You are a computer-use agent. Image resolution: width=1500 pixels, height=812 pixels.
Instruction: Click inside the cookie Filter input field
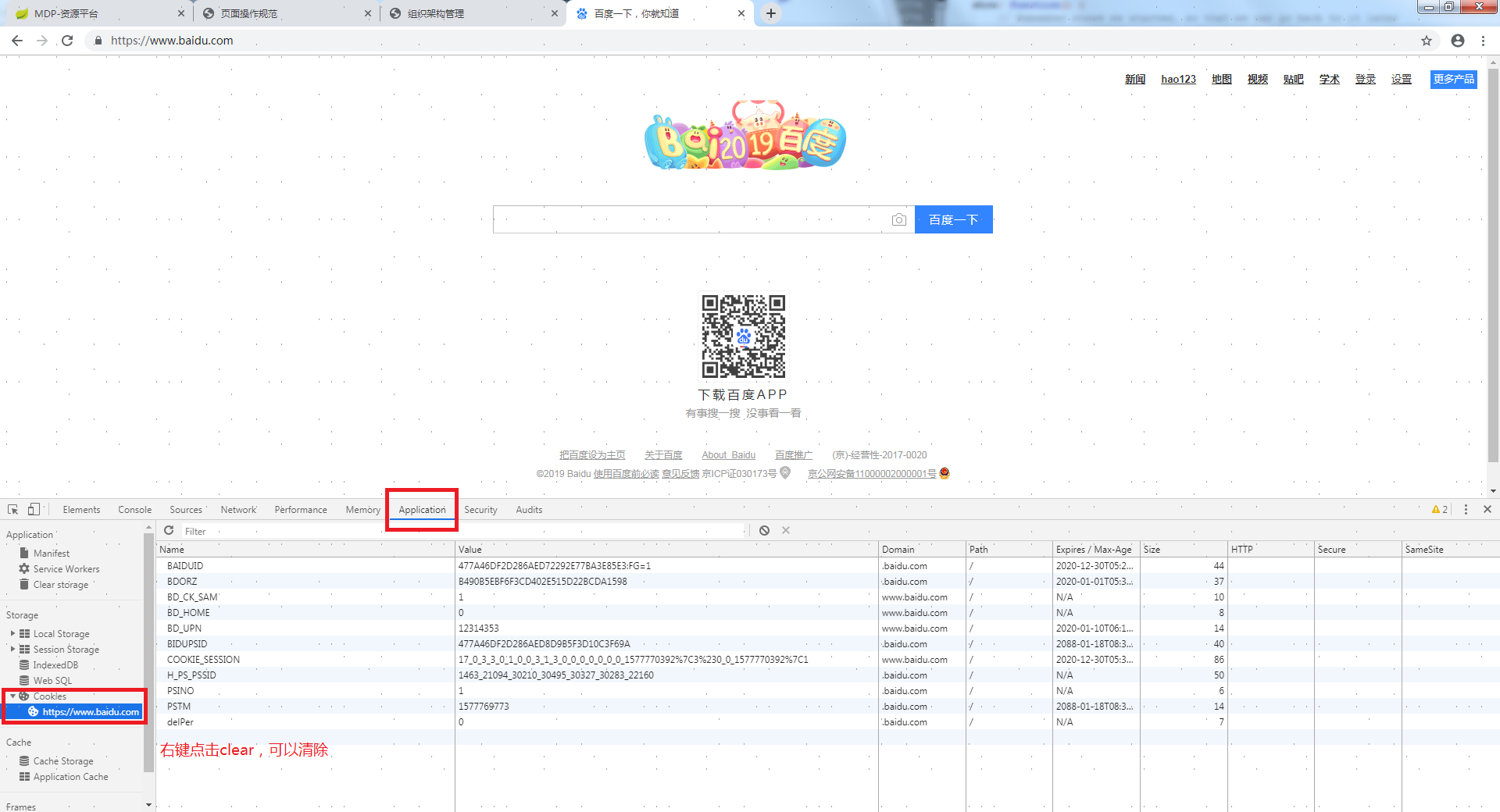click(x=391, y=530)
